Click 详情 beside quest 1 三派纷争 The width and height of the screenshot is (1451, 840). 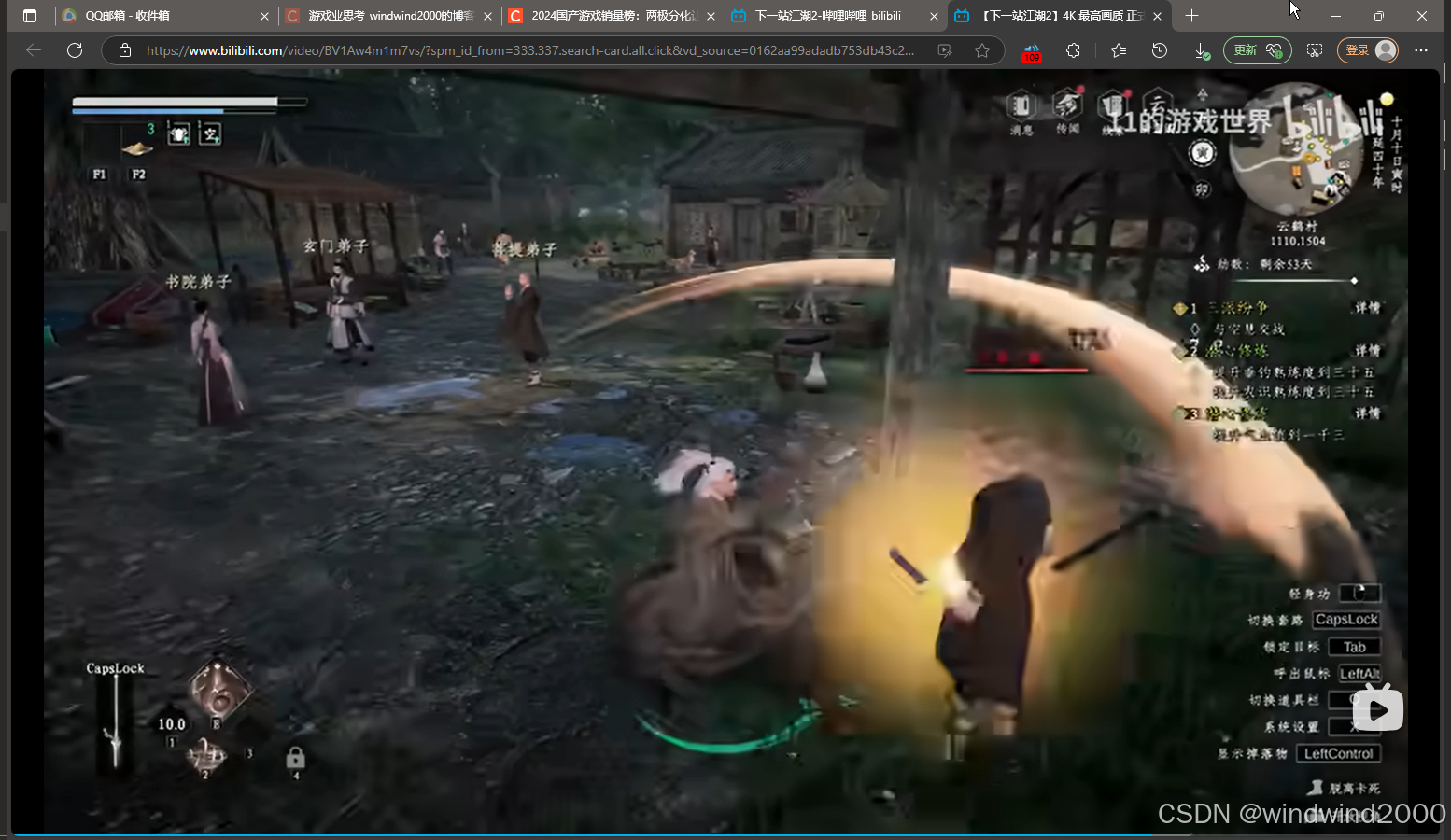(x=1367, y=308)
